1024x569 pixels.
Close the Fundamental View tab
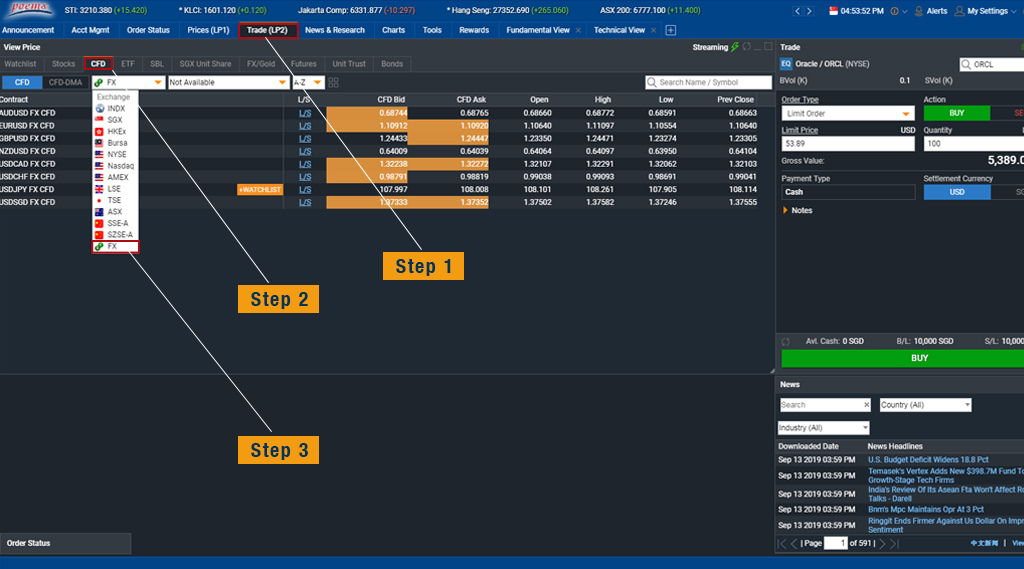[x=578, y=30]
